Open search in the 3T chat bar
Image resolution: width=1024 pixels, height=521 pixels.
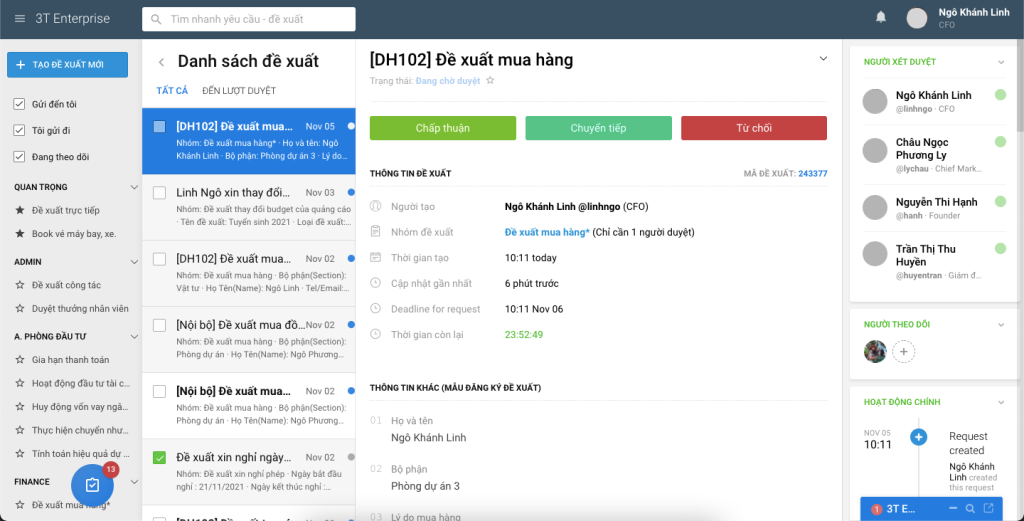pyautogui.click(x=969, y=509)
